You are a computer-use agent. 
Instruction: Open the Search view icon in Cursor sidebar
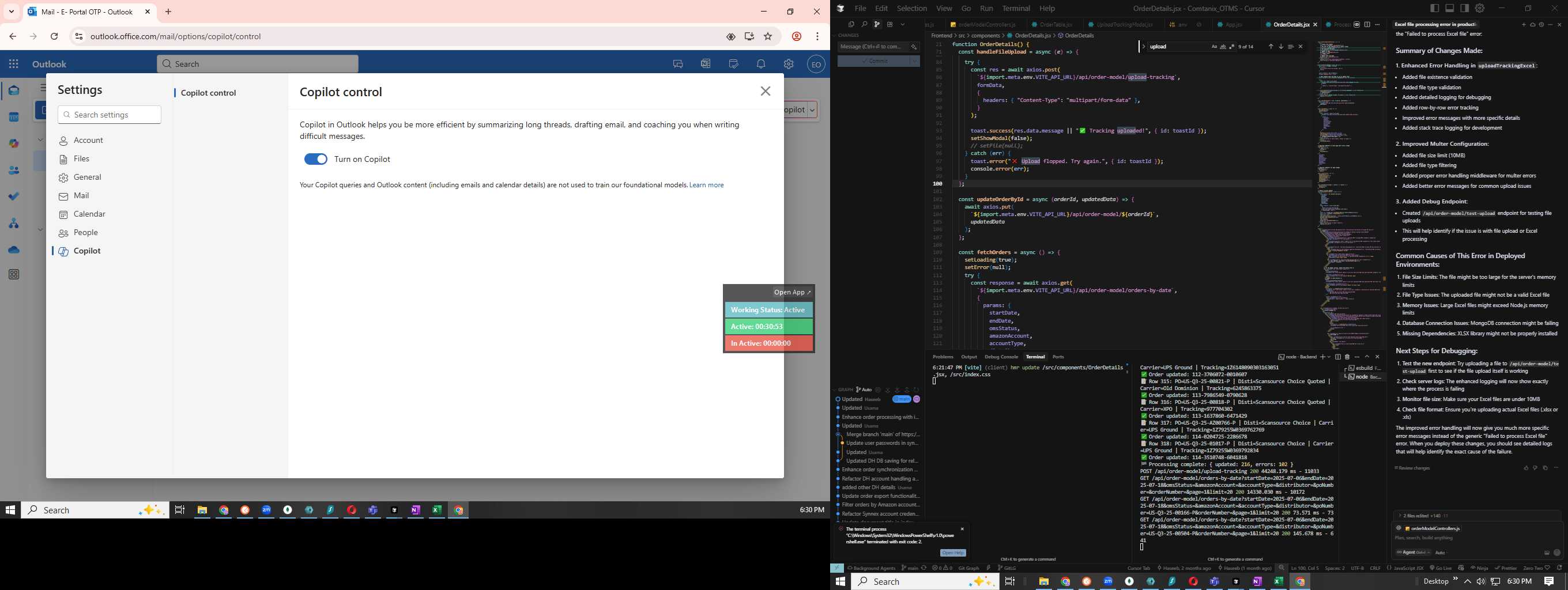pos(864,25)
